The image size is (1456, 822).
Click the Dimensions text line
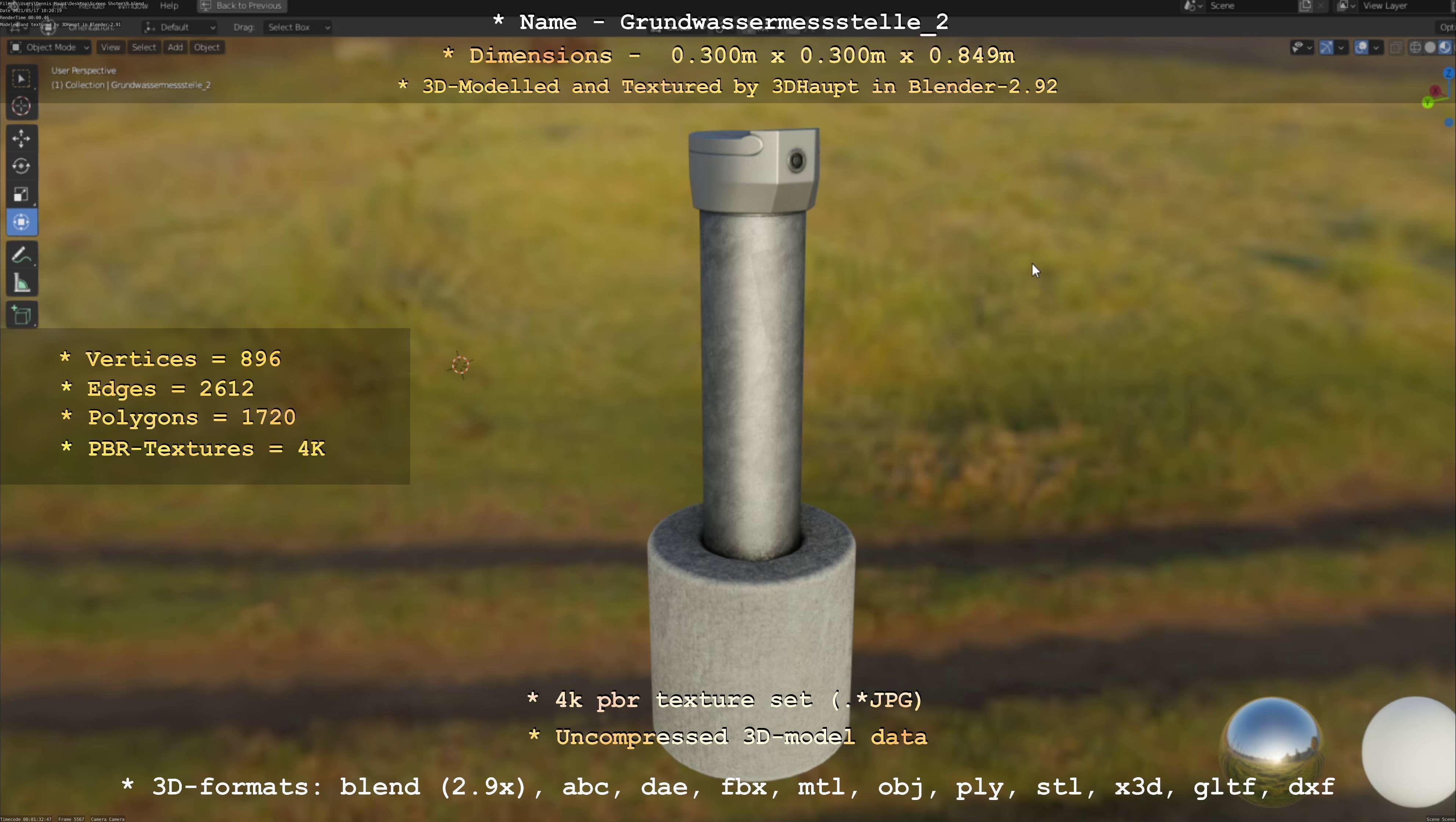click(x=729, y=55)
